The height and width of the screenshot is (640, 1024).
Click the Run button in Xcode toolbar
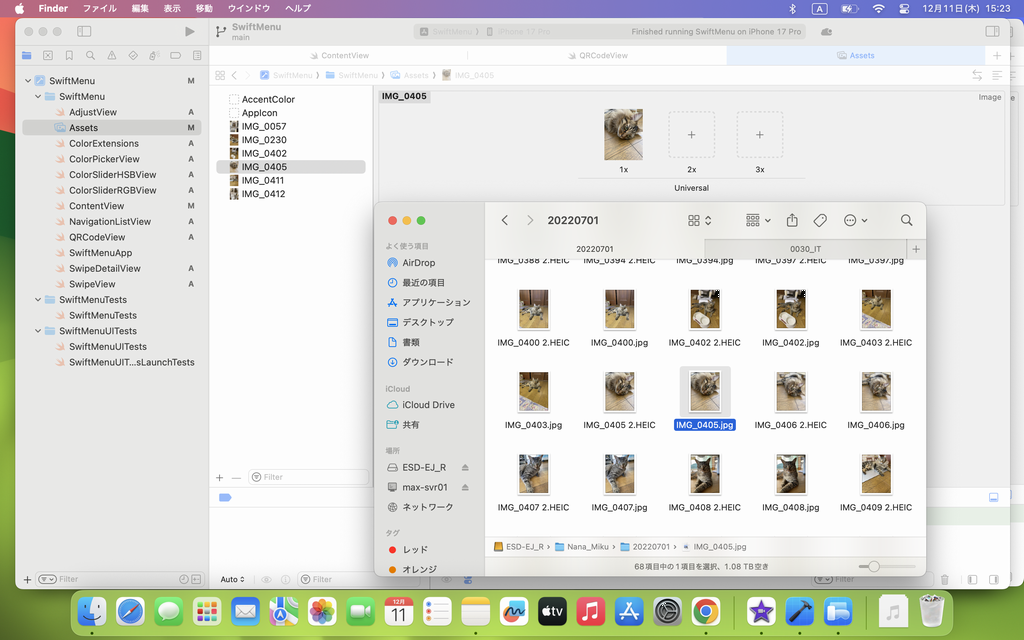(190, 32)
